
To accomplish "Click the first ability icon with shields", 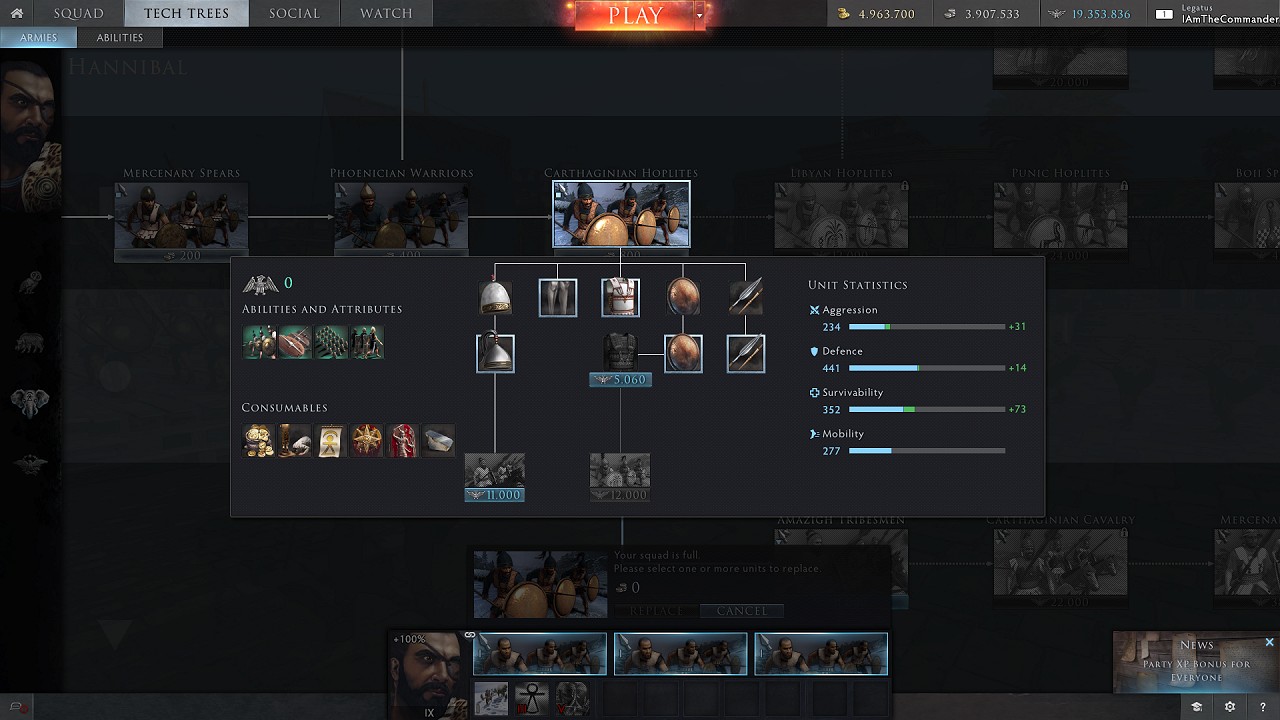I will tap(259, 342).
